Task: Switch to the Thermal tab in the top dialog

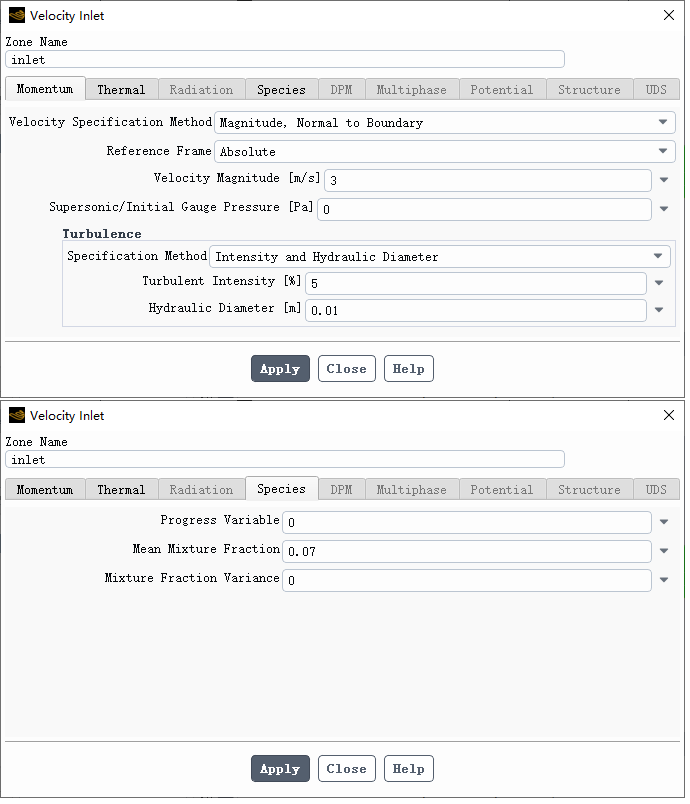Action: tap(121, 90)
